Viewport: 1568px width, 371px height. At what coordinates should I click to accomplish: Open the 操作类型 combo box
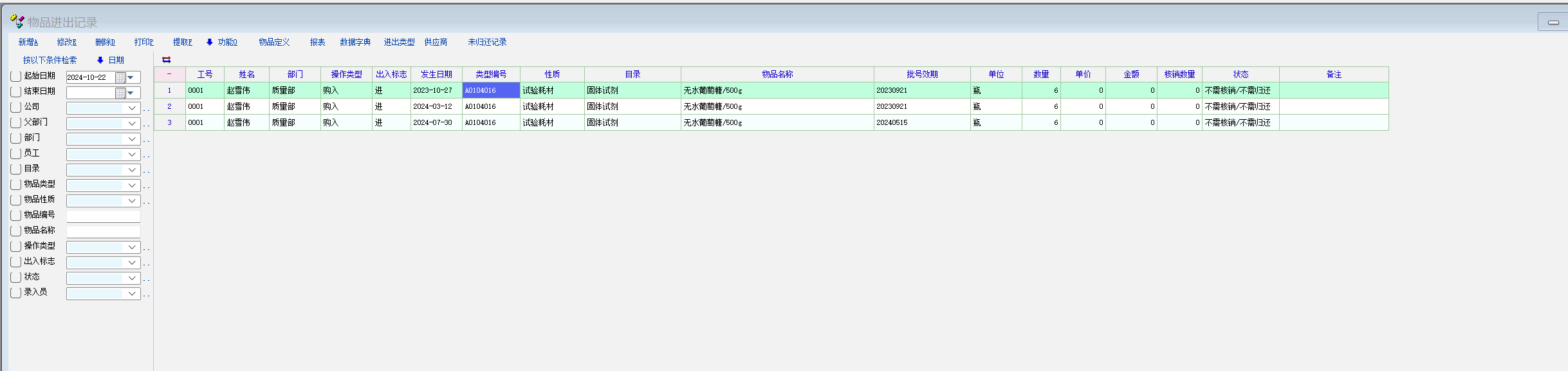click(132, 247)
